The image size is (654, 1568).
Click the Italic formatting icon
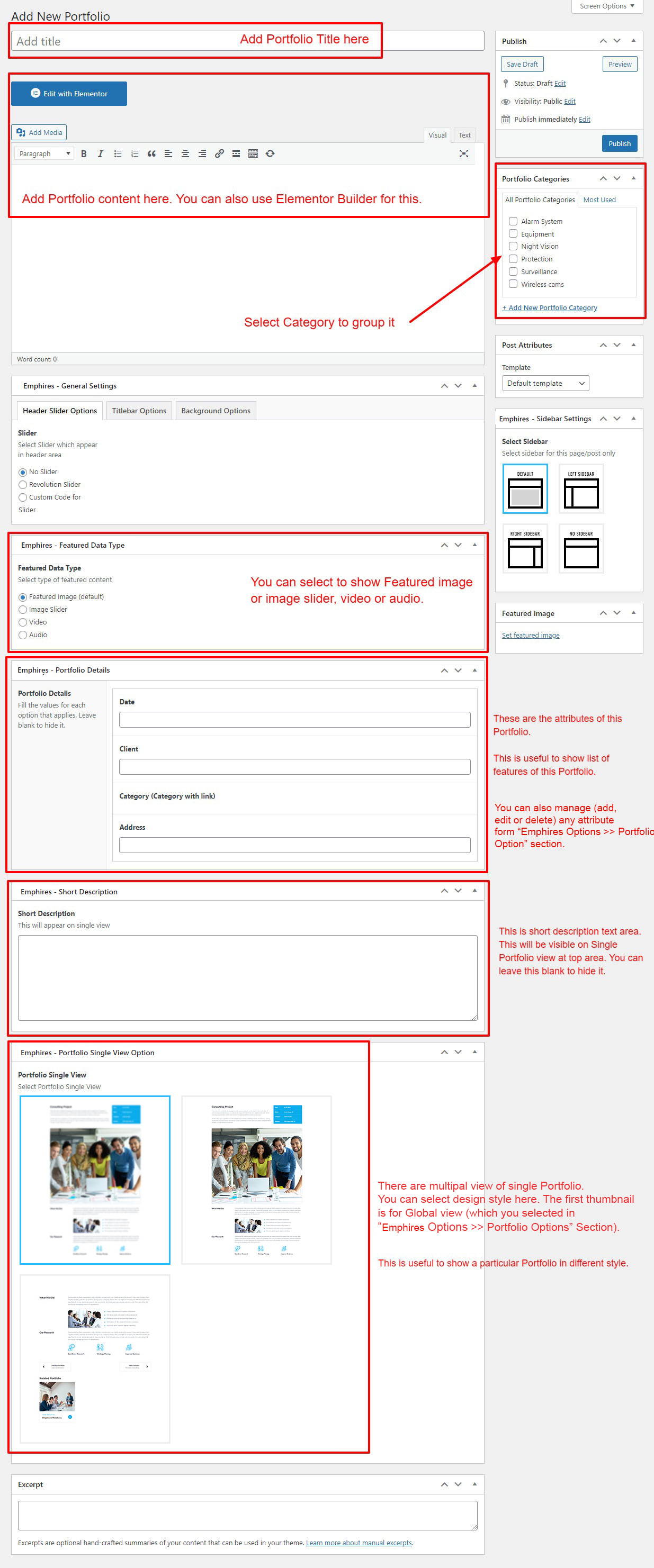point(101,154)
